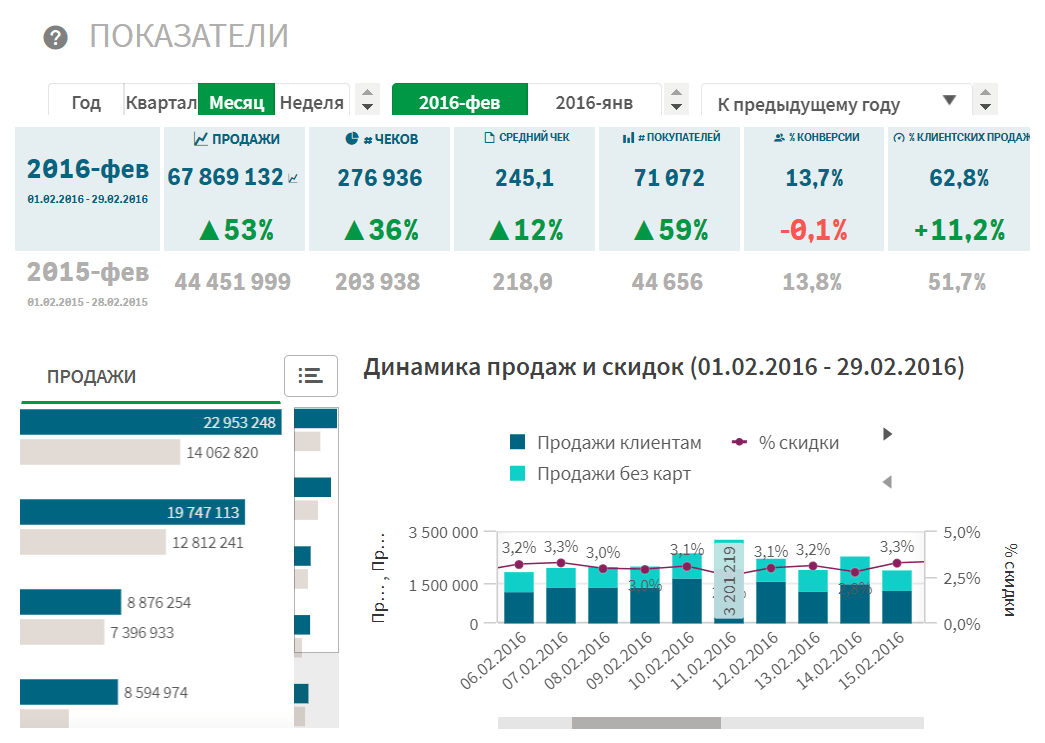Open the К предыдущему году dropdown
The height and width of the screenshot is (743, 1045).
point(836,103)
